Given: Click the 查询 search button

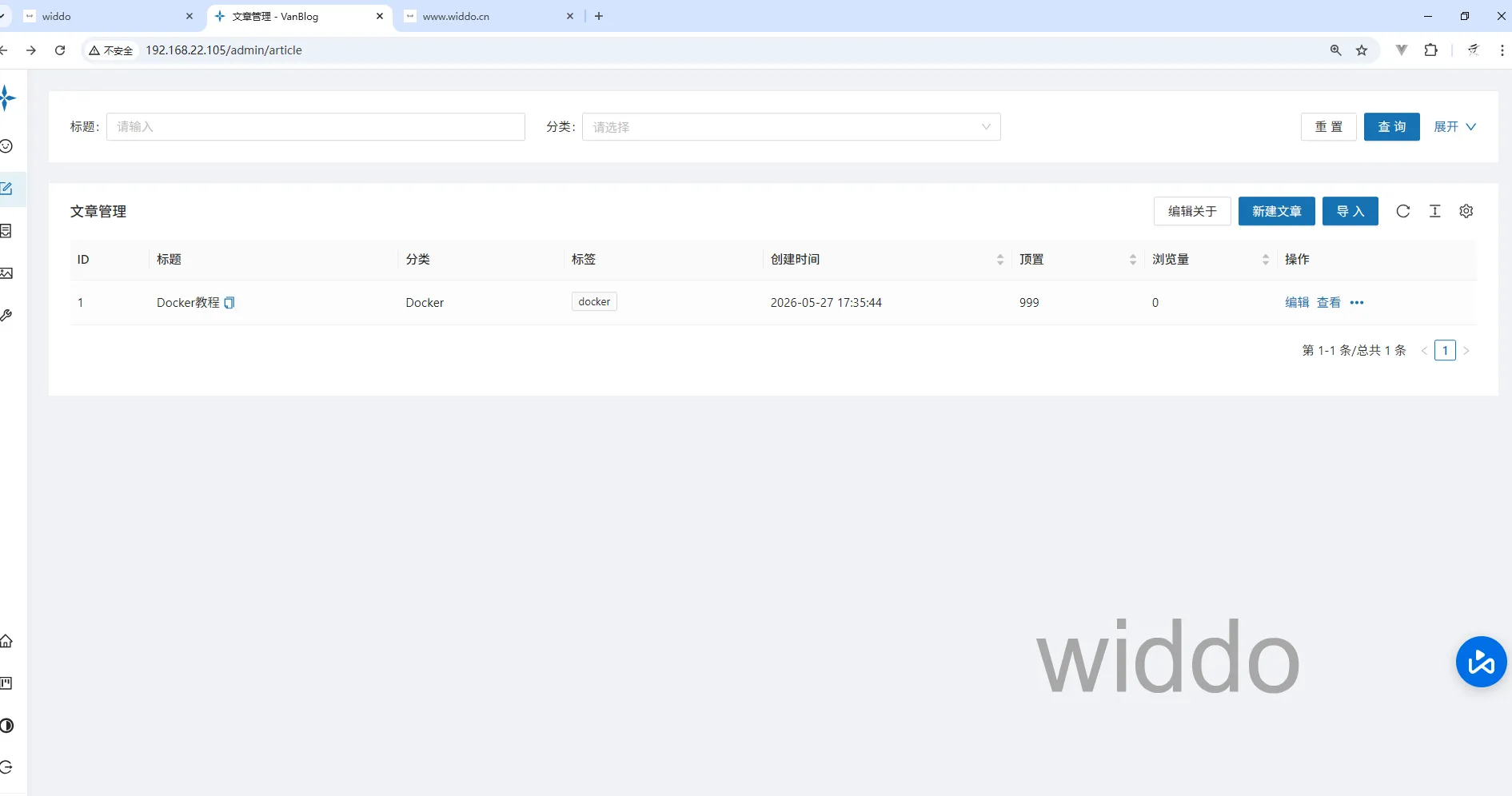Looking at the screenshot, I should (1392, 127).
